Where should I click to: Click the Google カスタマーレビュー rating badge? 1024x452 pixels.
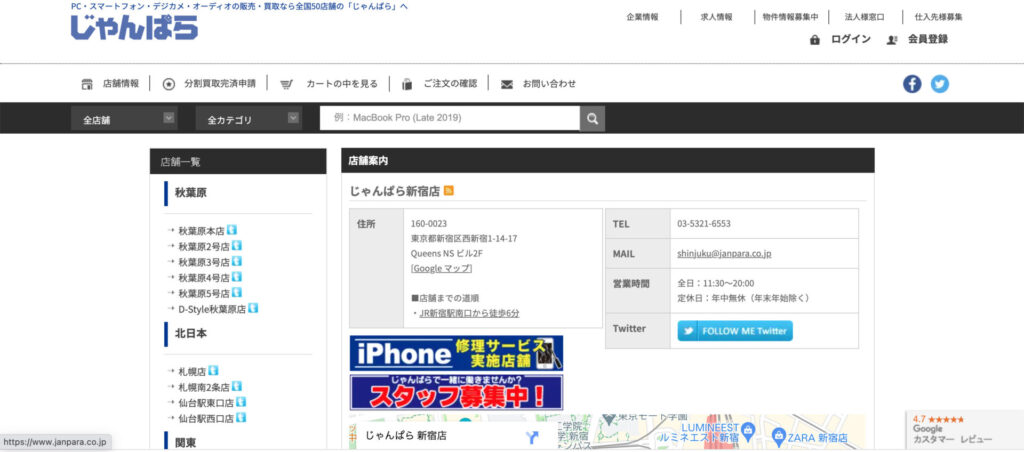(964, 430)
